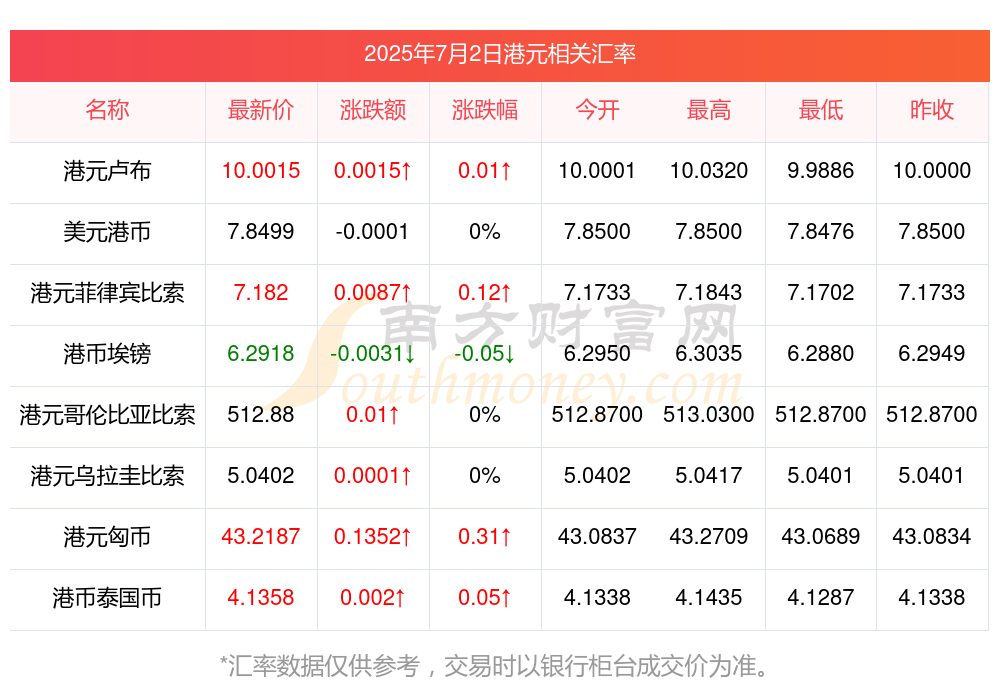
Task: Select the 最高 column header
Action: click(709, 110)
